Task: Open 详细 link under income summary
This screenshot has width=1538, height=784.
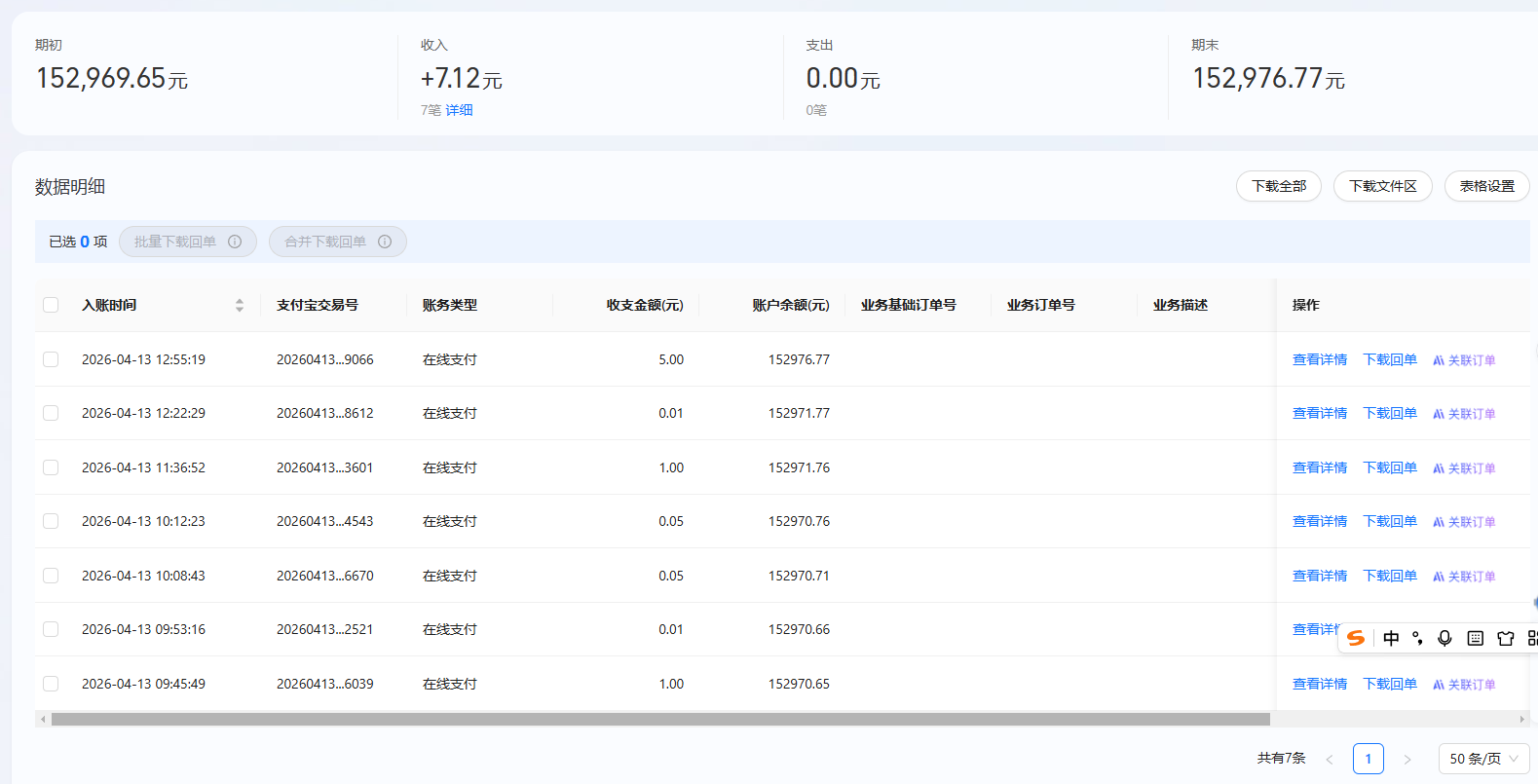Action: [459, 110]
